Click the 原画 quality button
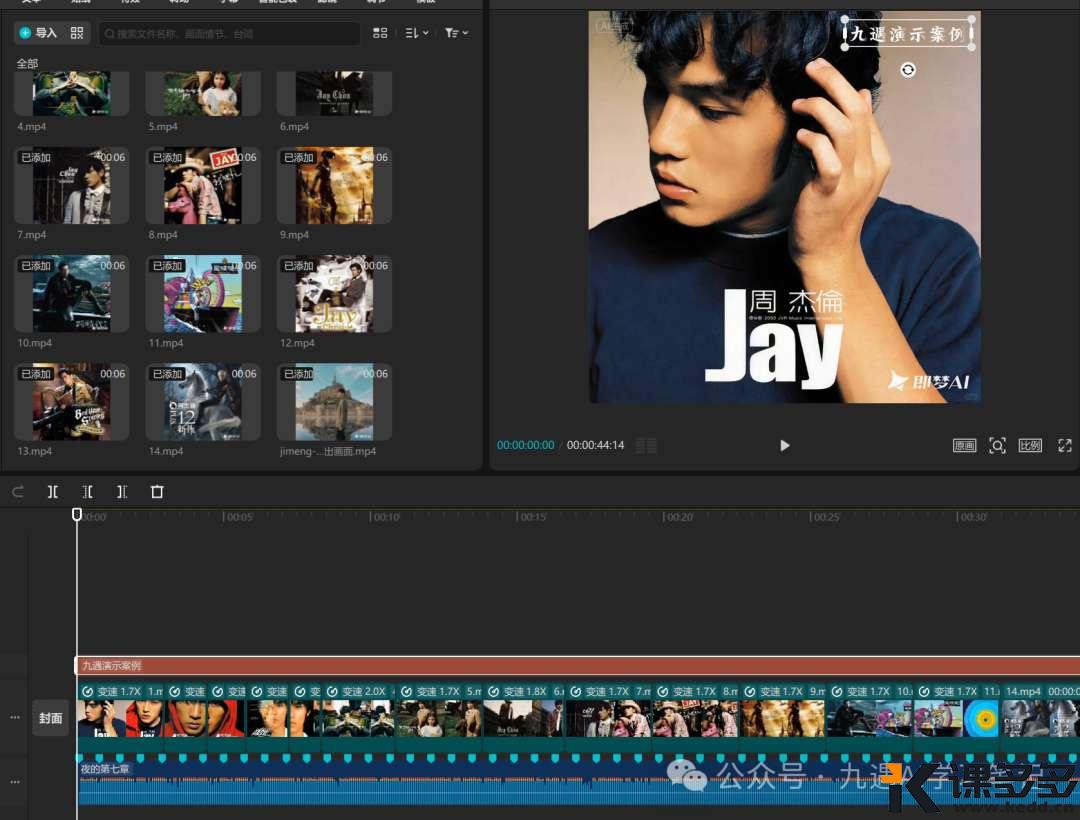Screen dimensions: 1080x820 [x=964, y=445]
